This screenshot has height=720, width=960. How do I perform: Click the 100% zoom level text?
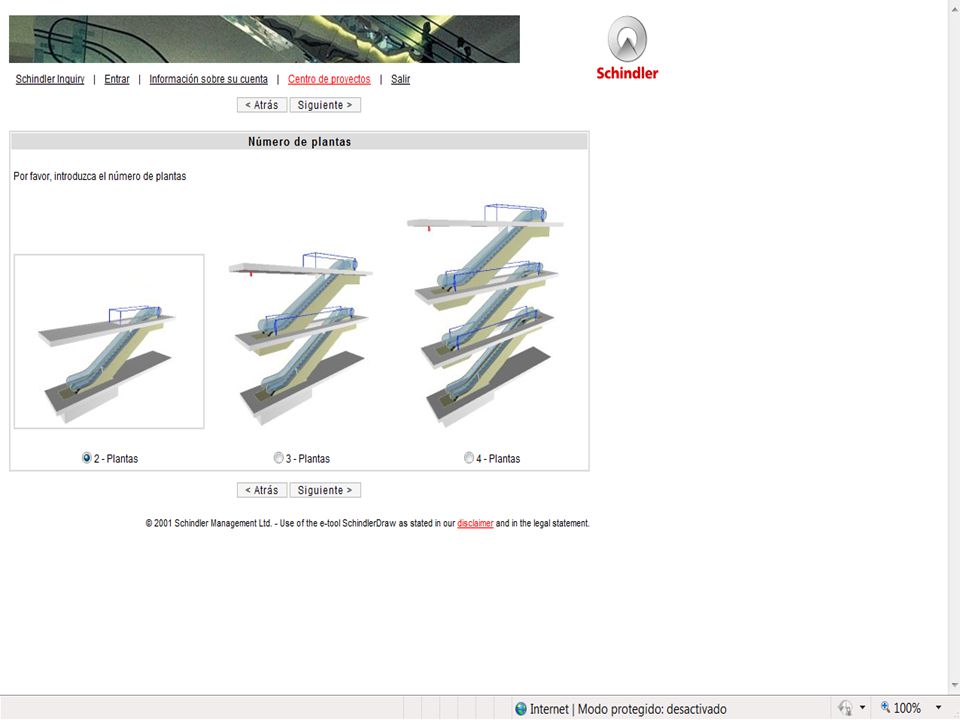click(907, 708)
